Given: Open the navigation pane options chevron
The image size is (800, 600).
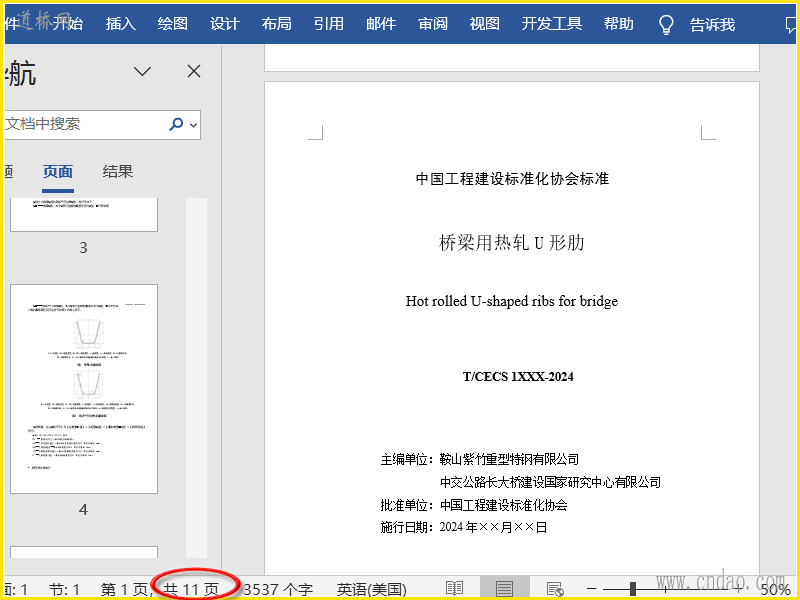Looking at the screenshot, I should pos(142,71).
